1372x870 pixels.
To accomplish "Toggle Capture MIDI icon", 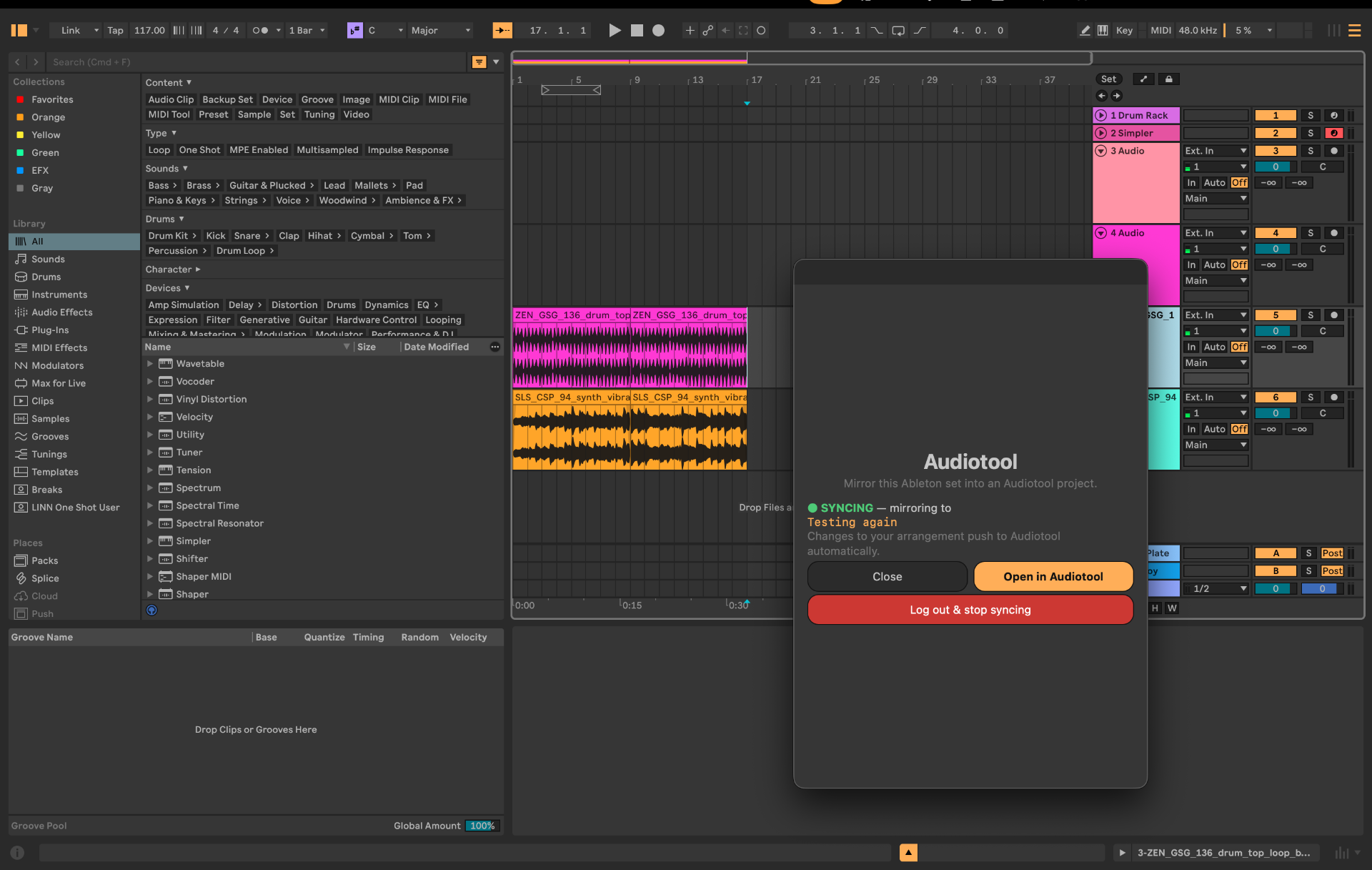I will (743, 30).
